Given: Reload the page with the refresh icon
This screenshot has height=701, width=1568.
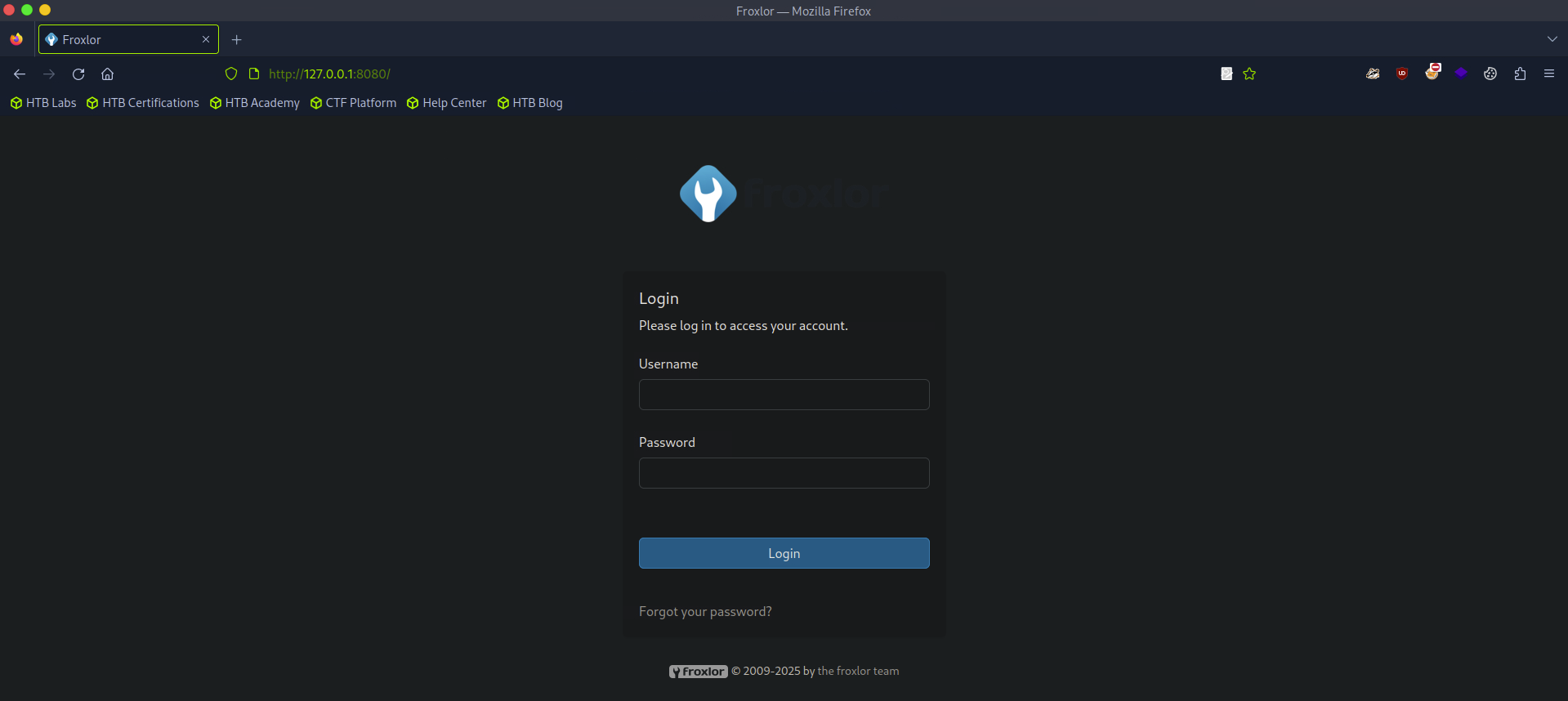Looking at the screenshot, I should [x=78, y=74].
